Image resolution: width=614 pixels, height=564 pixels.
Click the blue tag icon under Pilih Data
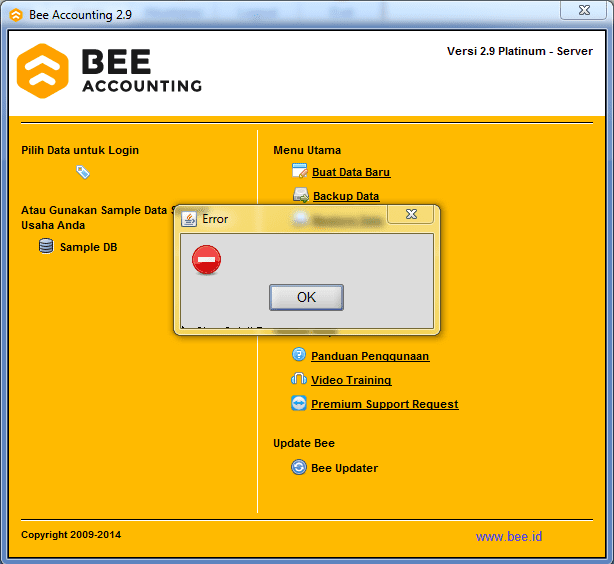tap(83, 172)
